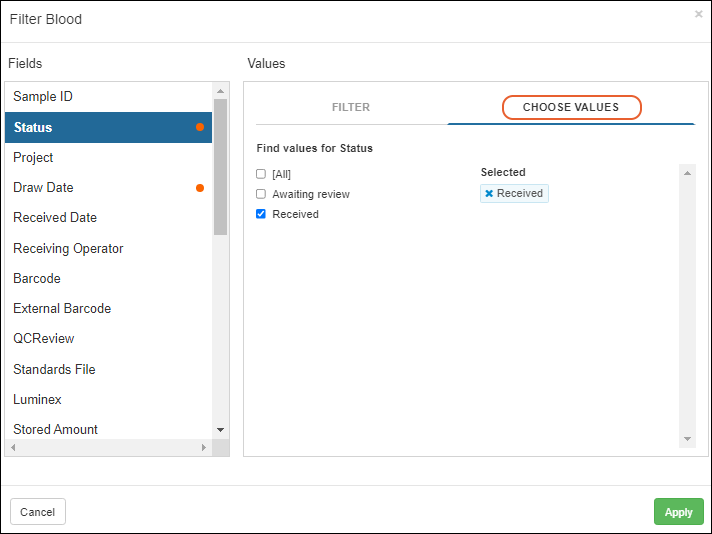Click the orange dot beside Draw Date
This screenshot has width=712, height=534.
tap(200, 188)
